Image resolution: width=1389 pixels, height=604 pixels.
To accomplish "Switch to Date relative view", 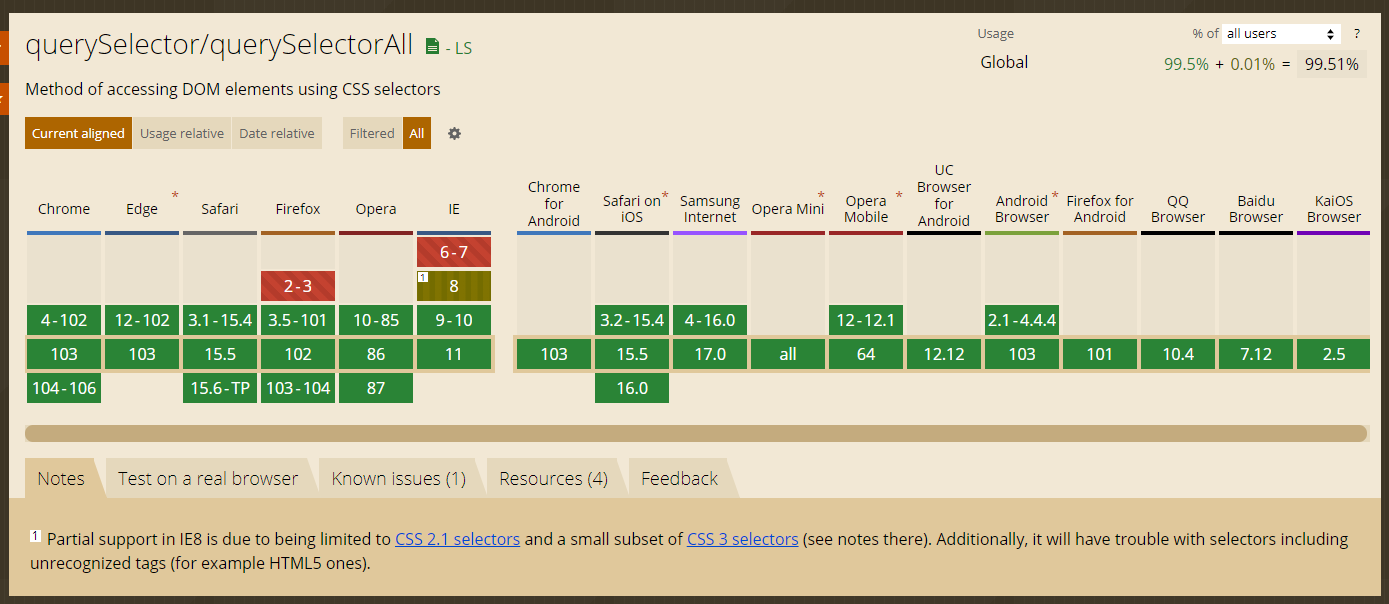I will pos(276,133).
